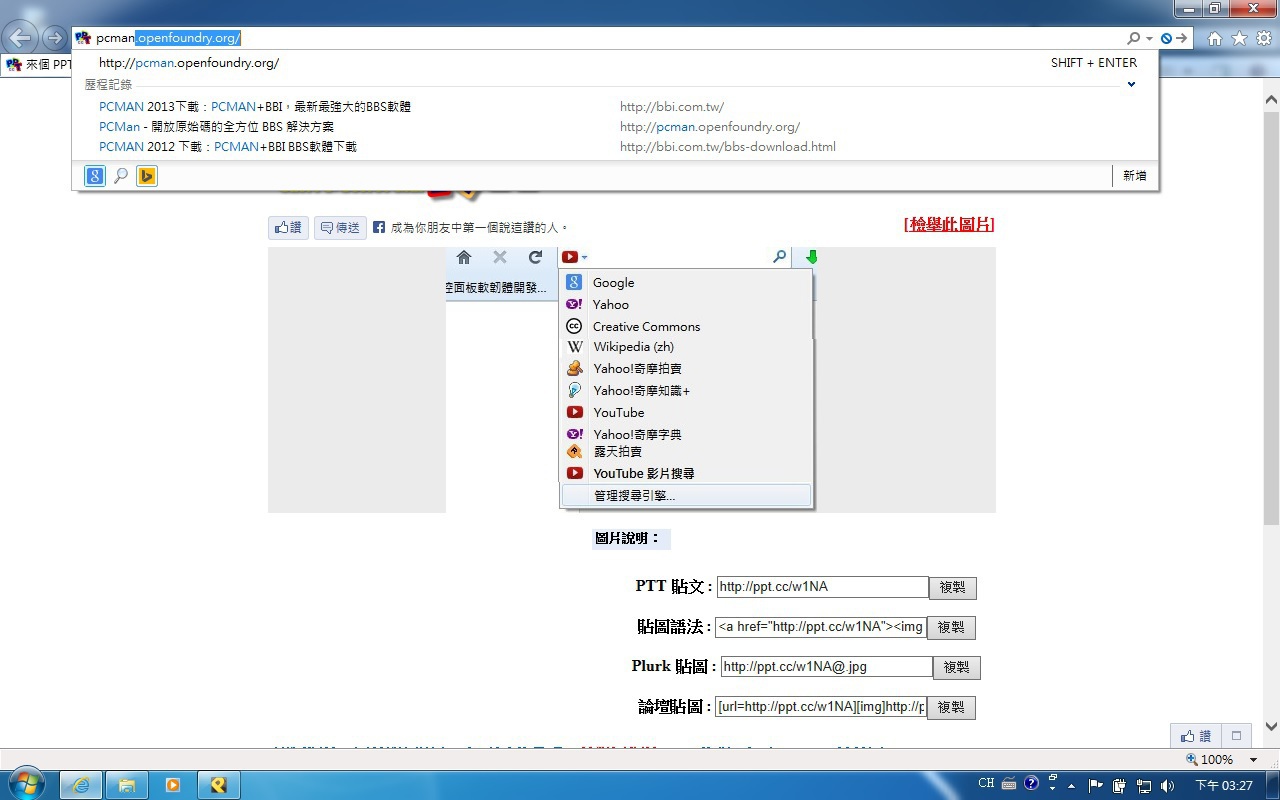Image resolution: width=1280 pixels, height=800 pixels.
Task: Click the Go arrow in the address bar
Action: tap(1182, 38)
